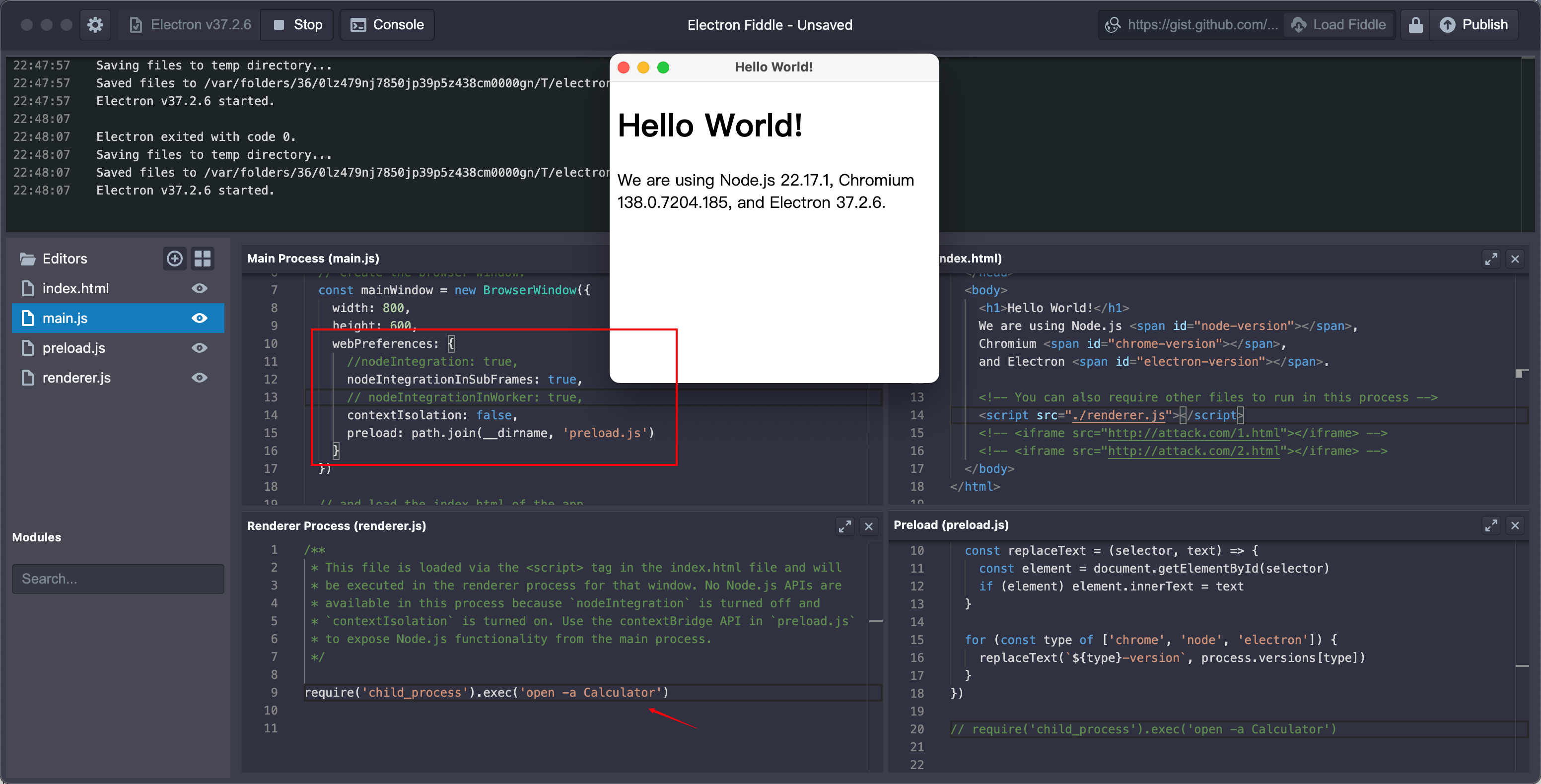Close the Renderer Process editor panel
The image size is (1541, 784).
point(869,526)
